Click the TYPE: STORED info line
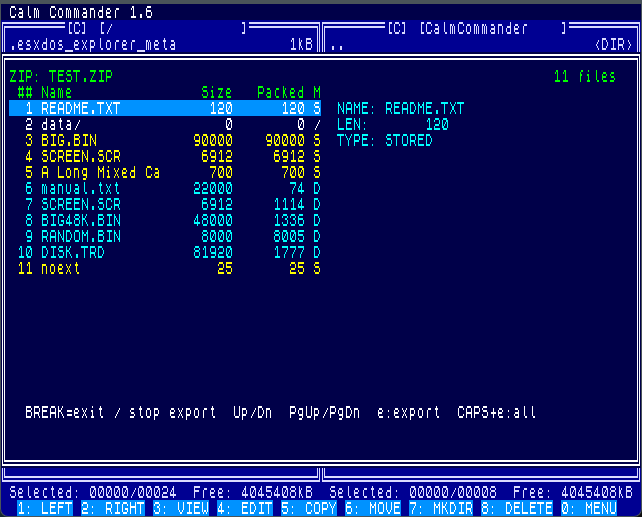 point(384,140)
